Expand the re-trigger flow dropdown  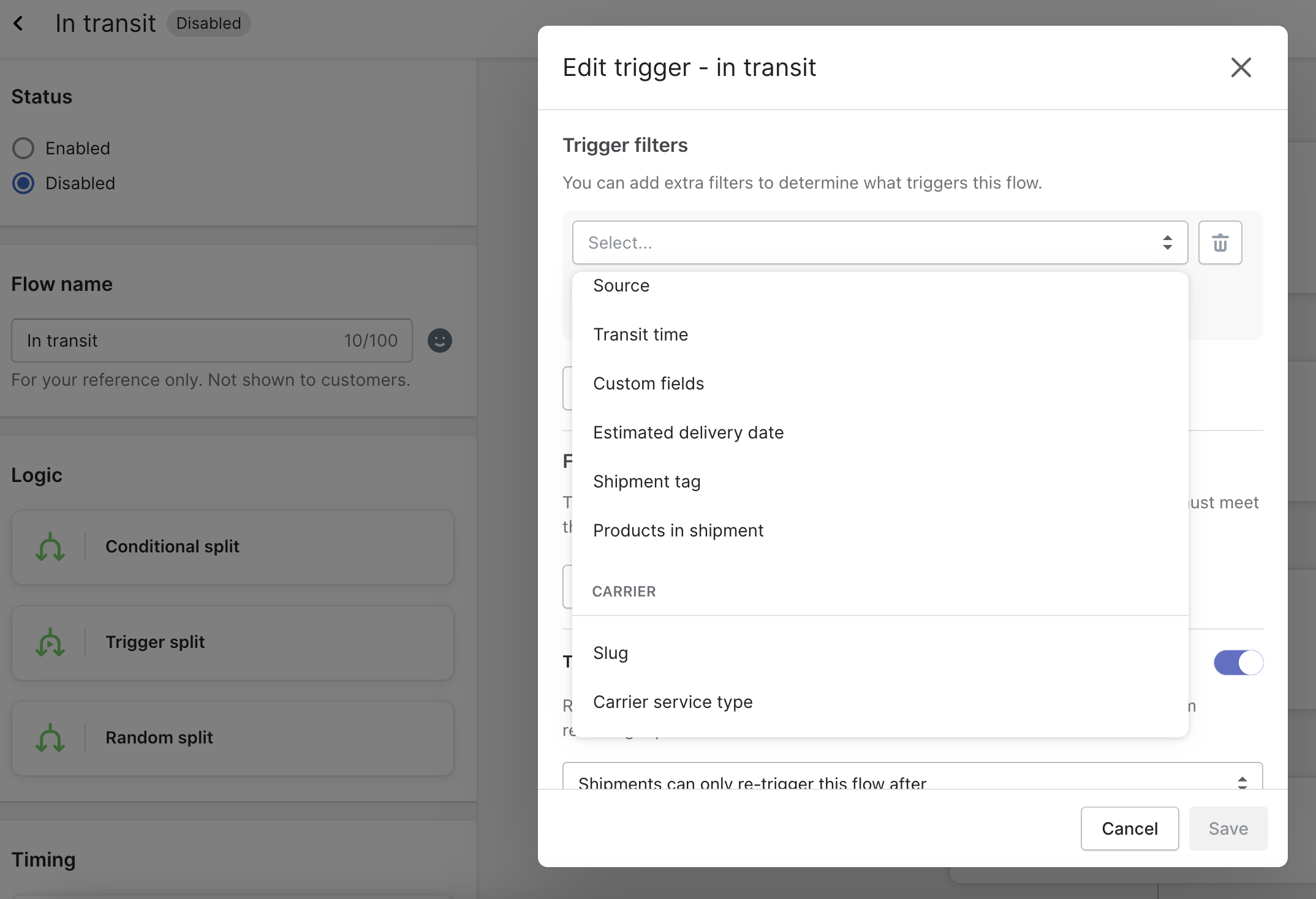coord(912,778)
